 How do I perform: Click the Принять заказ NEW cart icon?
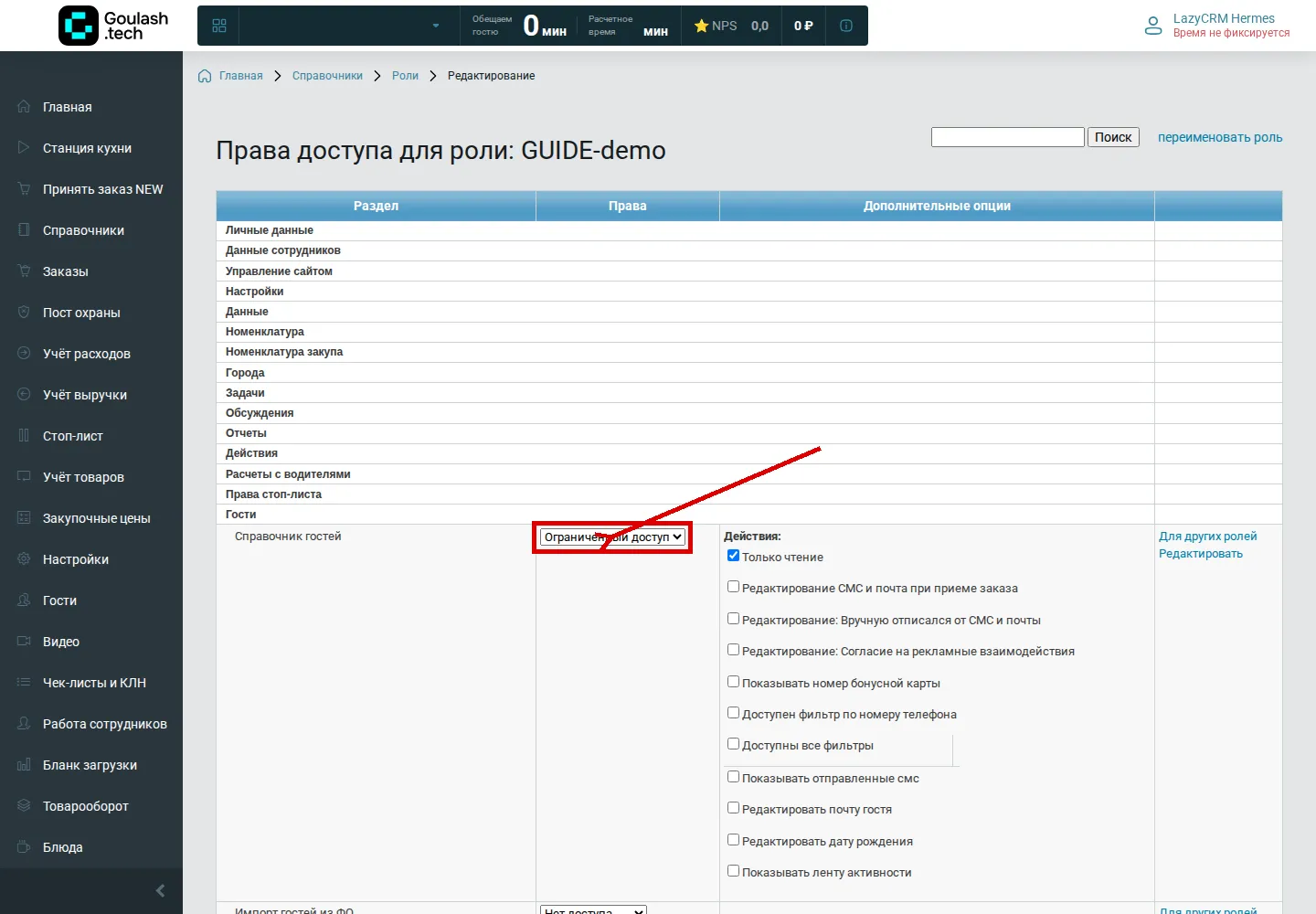[x=24, y=188]
